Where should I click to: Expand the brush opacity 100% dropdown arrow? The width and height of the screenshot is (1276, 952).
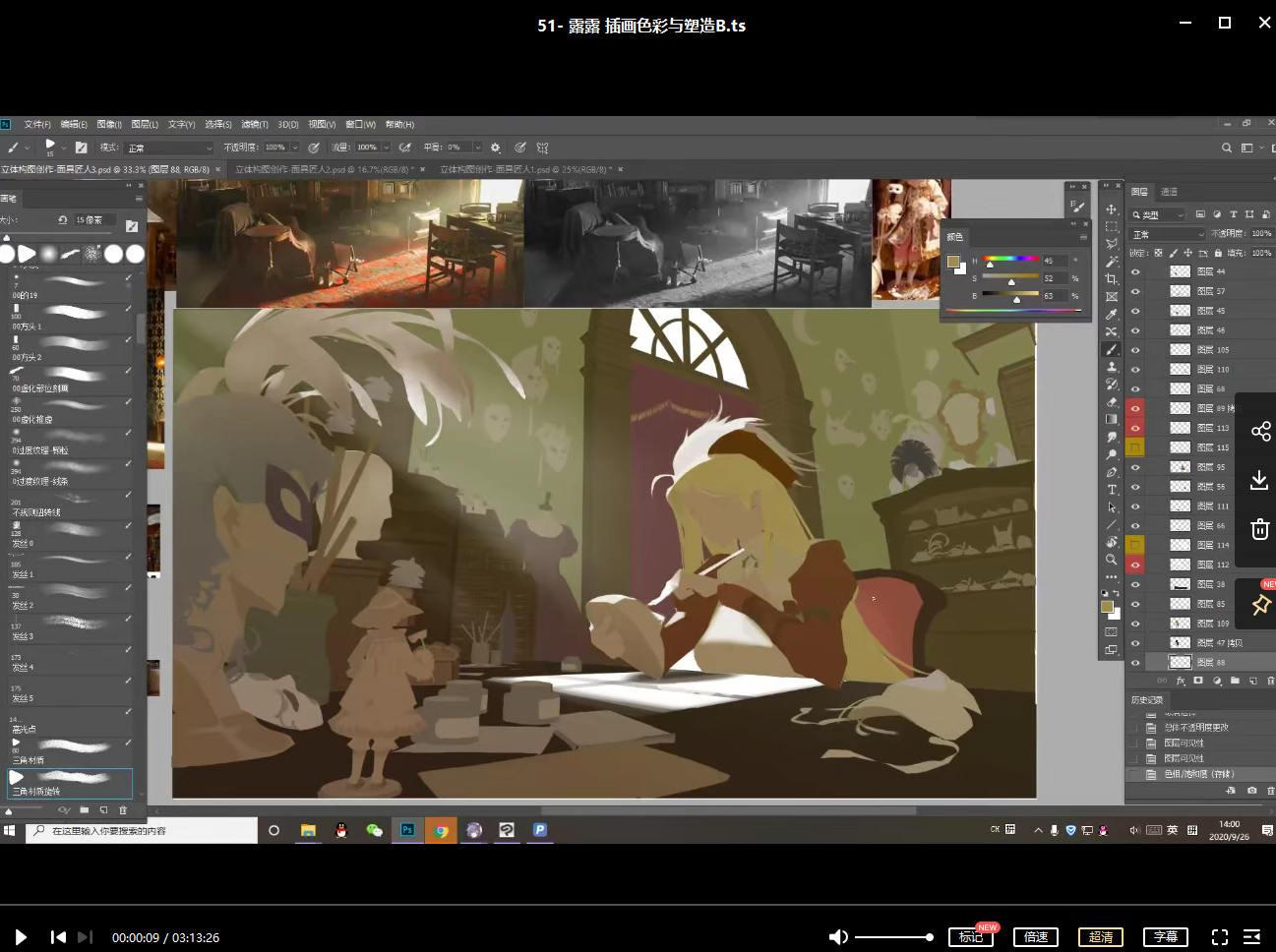coord(293,148)
